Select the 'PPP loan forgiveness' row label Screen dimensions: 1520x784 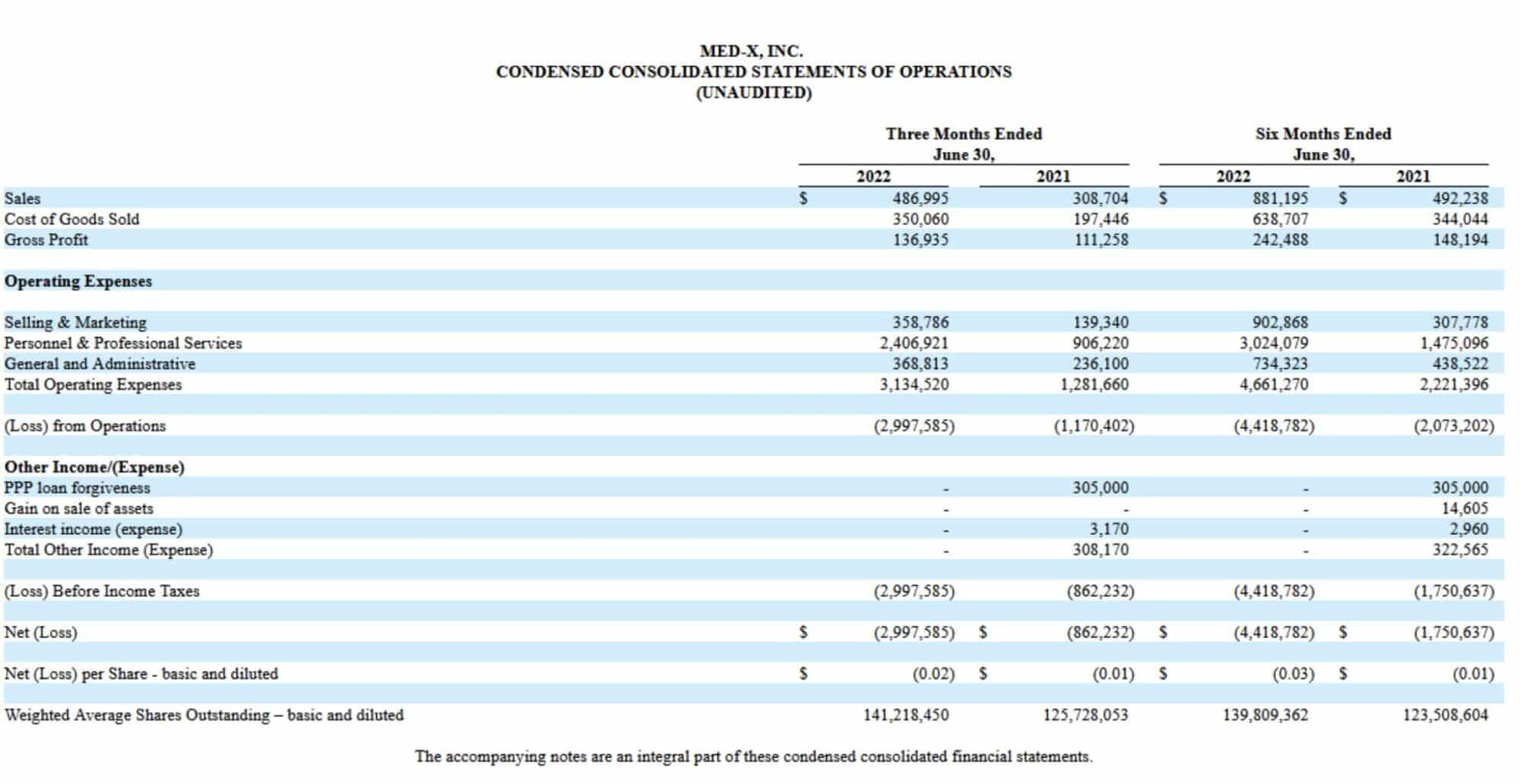pyautogui.click(x=77, y=488)
